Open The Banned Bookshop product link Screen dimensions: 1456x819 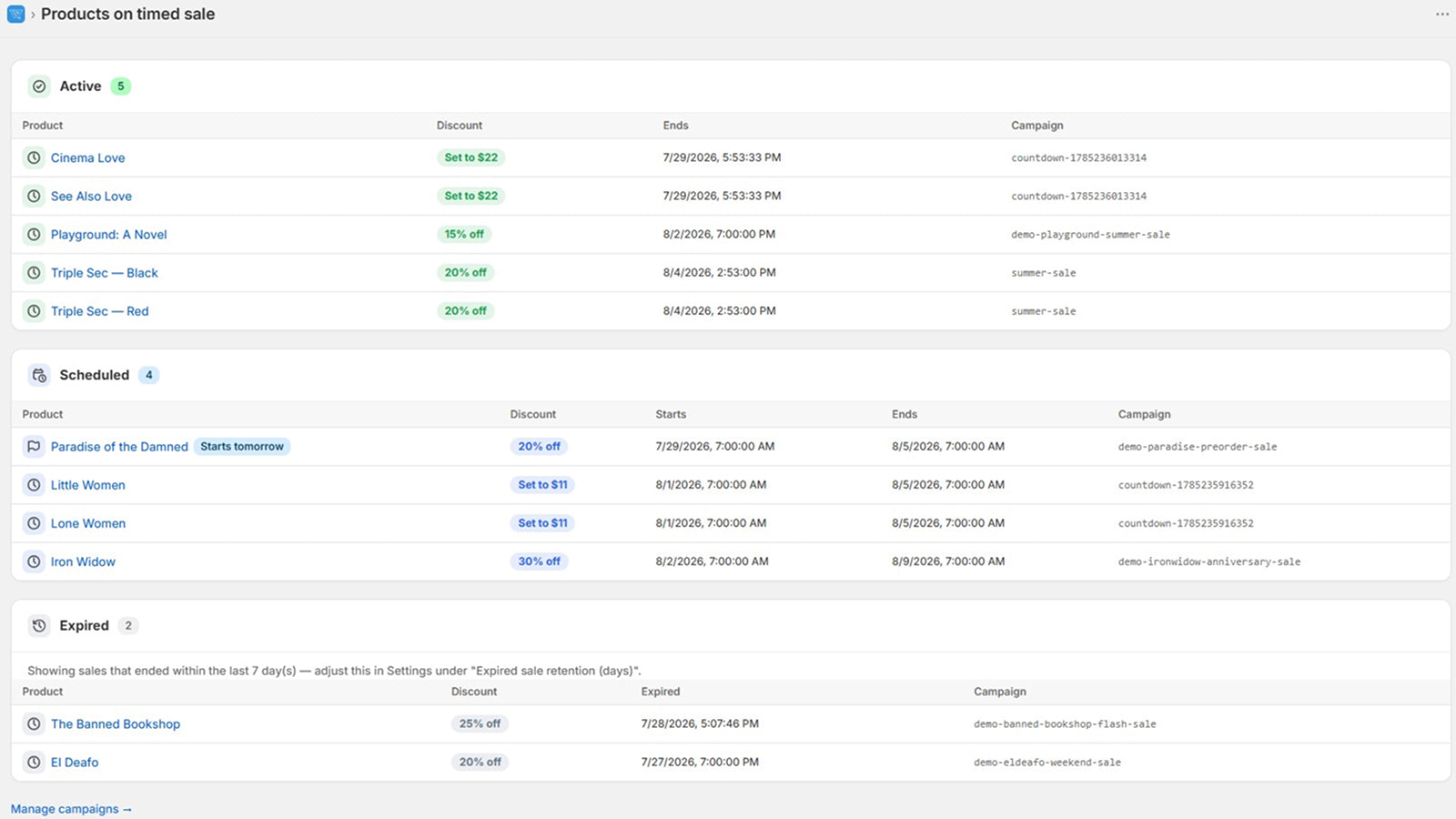pyautogui.click(x=116, y=724)
